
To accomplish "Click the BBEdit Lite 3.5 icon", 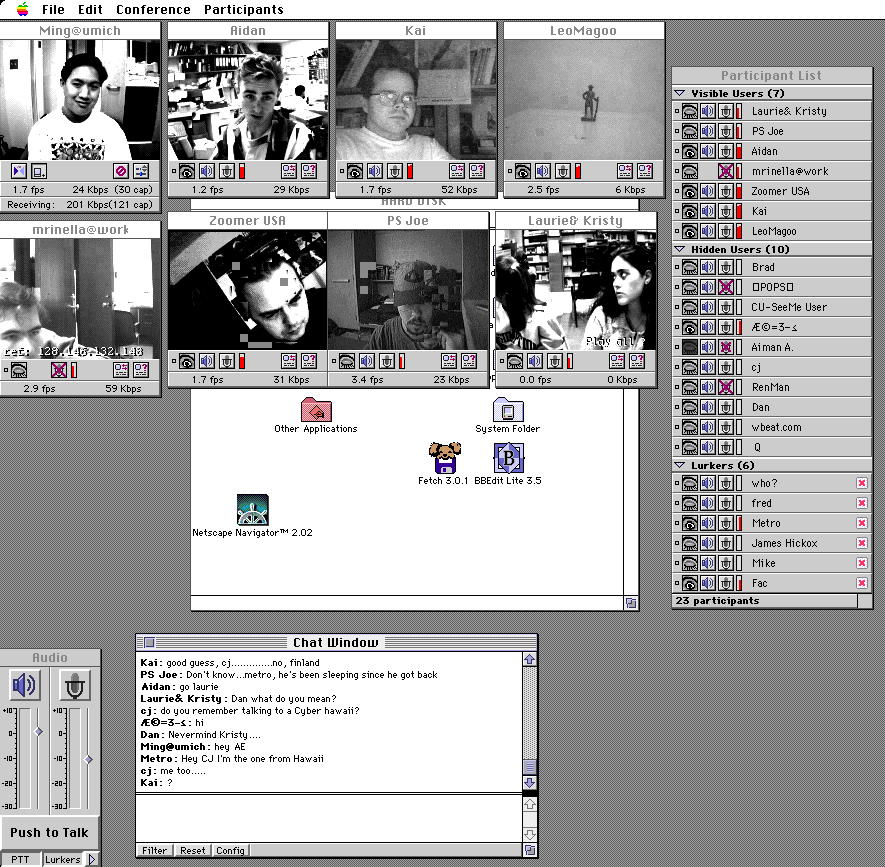I will click(508, 458).
